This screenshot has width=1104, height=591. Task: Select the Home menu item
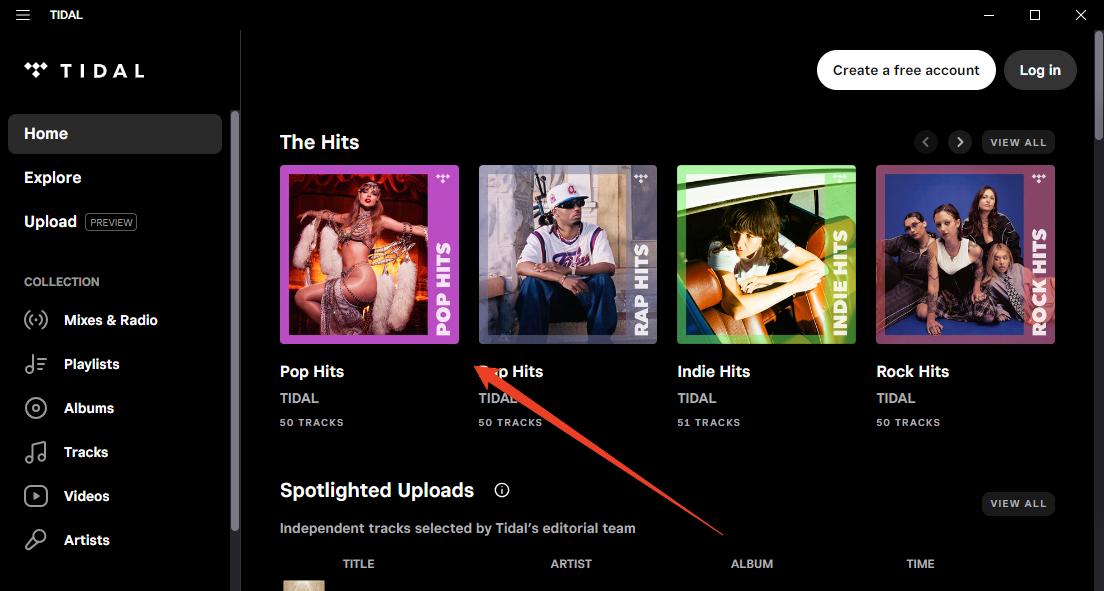point(114,134)
